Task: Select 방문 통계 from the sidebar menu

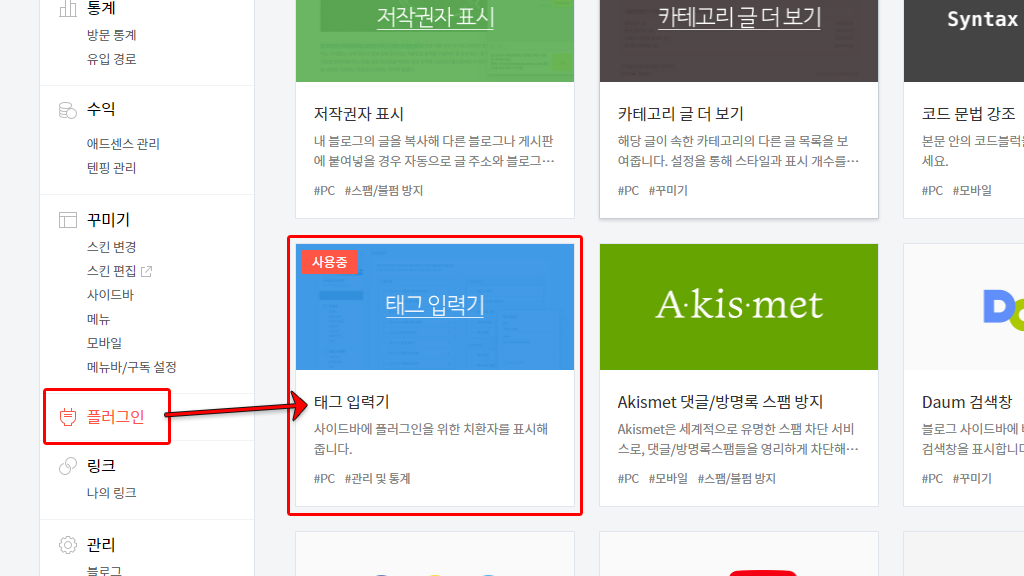Action: 113,34
